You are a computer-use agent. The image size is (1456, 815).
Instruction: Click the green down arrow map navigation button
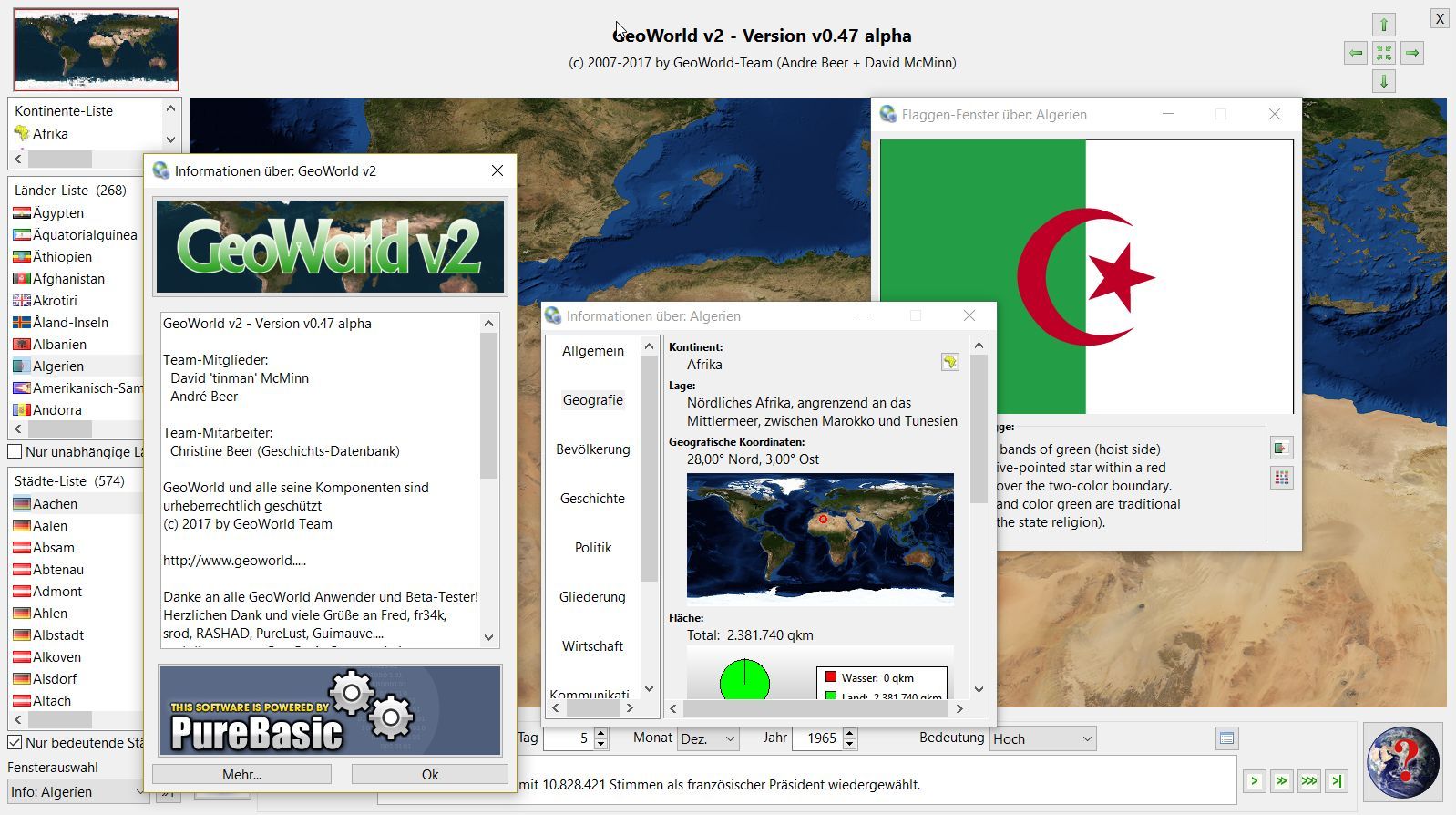point(1384,81)
